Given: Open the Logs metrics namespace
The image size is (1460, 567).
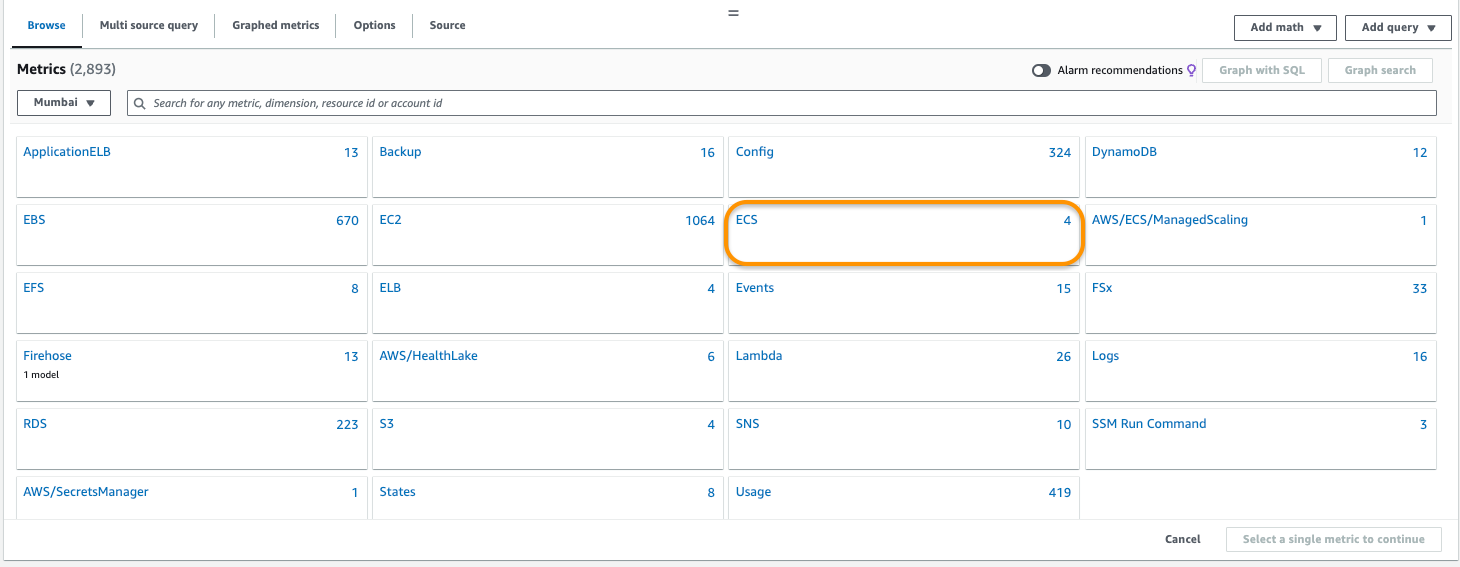Looking at the screenshot, I should [x=1261, y=371].
